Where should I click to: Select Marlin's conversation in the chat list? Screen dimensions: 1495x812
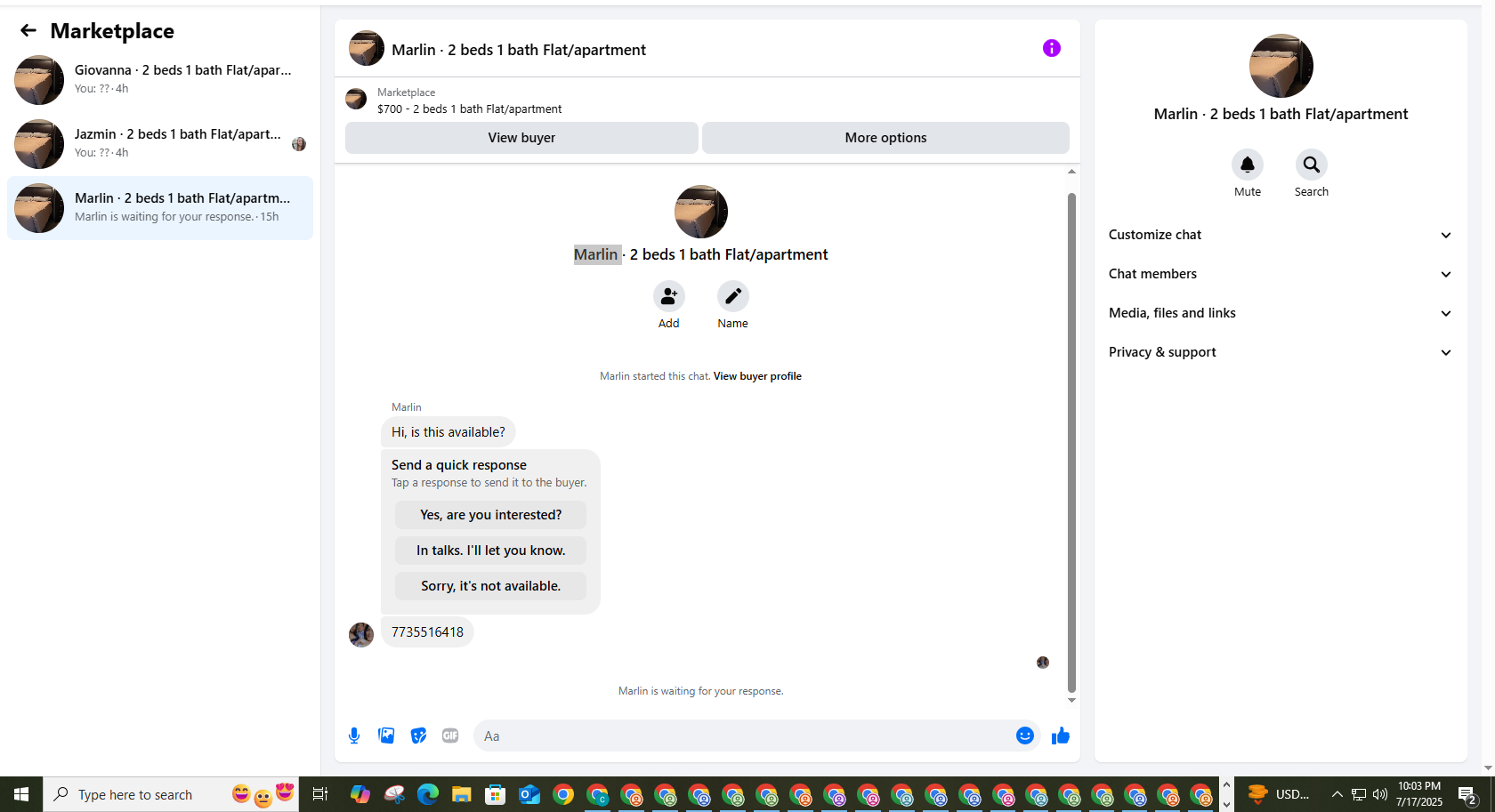(160, 208)
